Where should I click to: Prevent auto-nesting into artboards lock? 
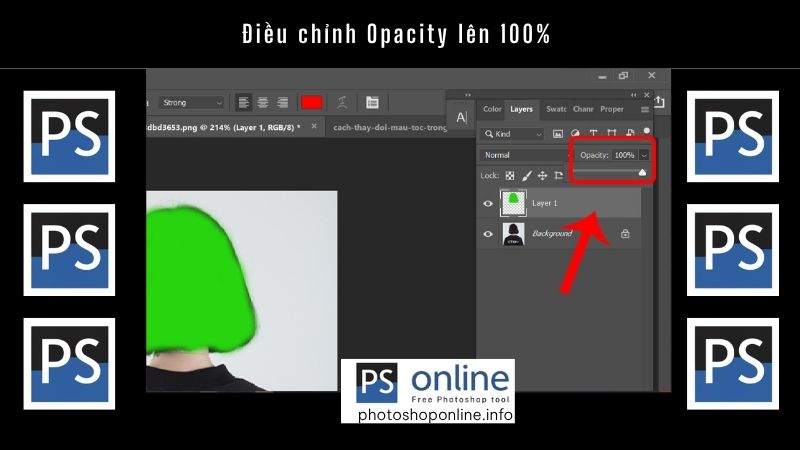(x=559, y=176)
